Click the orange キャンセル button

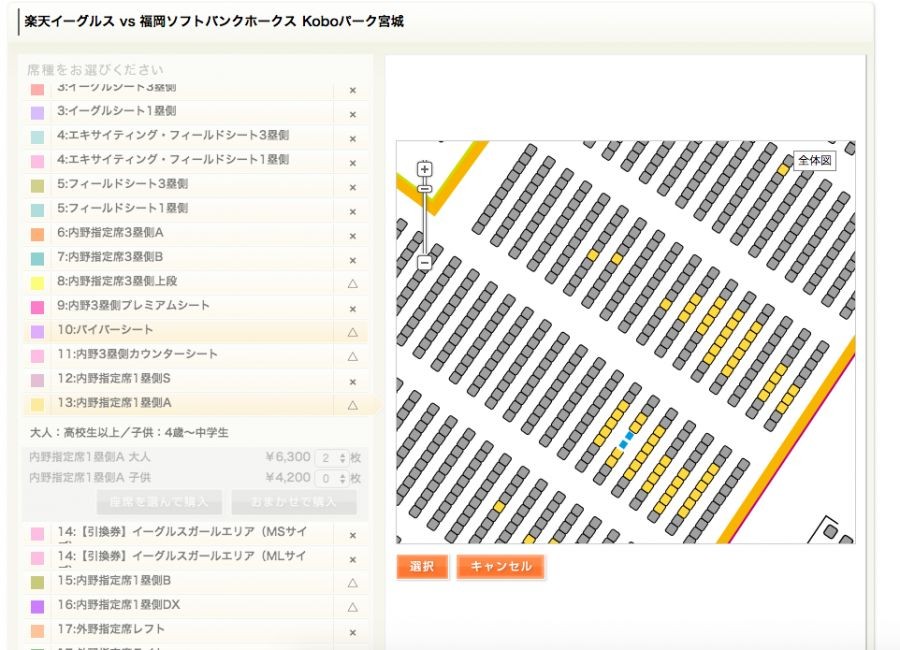pos(501,567)
